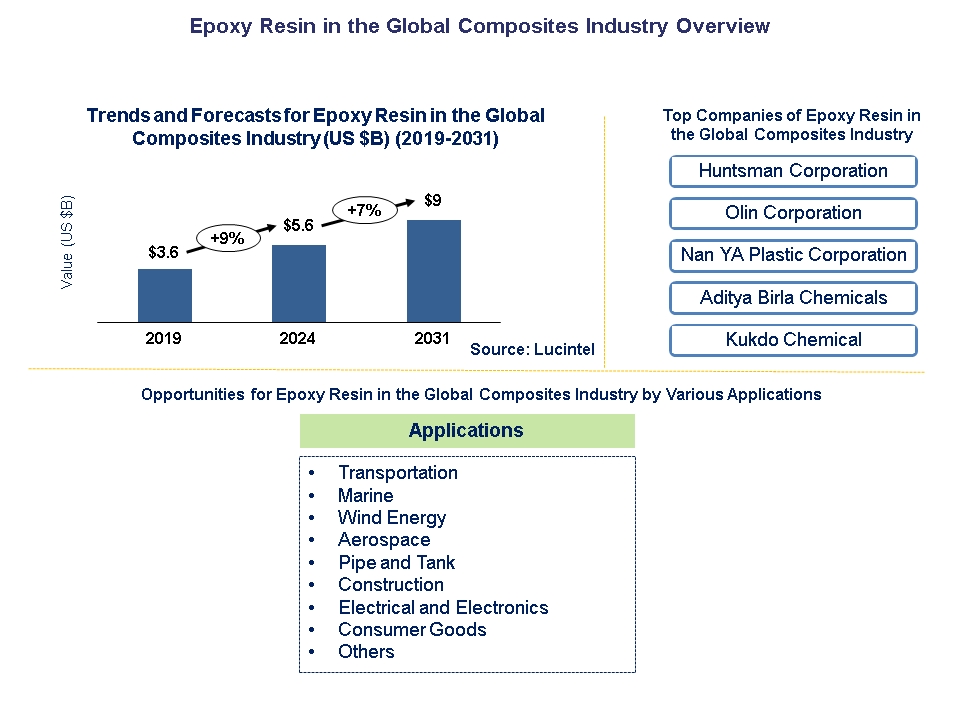
Task: Click the $5.6 value label
Action: pos(298,225)
